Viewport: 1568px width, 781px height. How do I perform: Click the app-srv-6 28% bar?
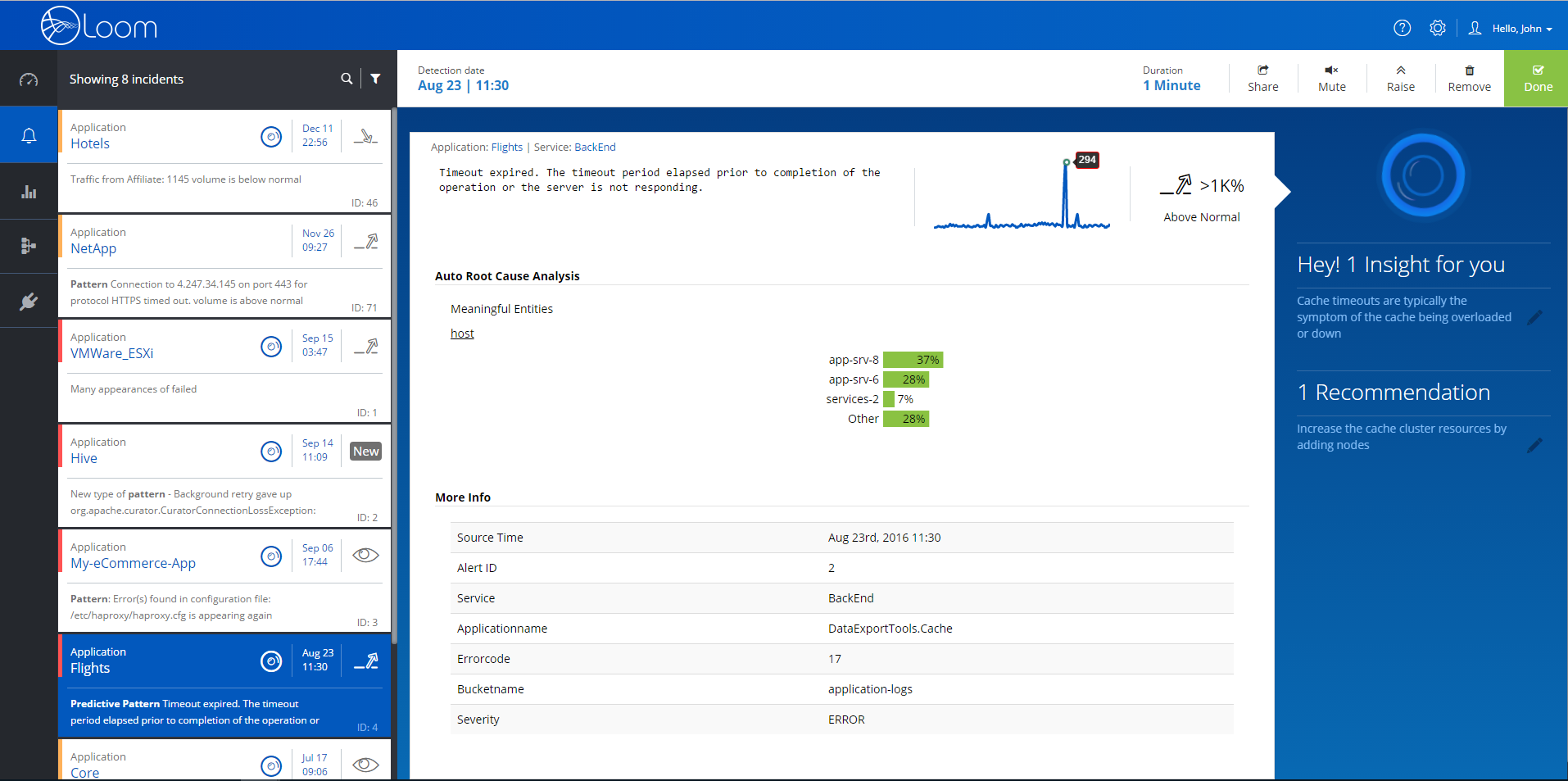coord(906,379)
